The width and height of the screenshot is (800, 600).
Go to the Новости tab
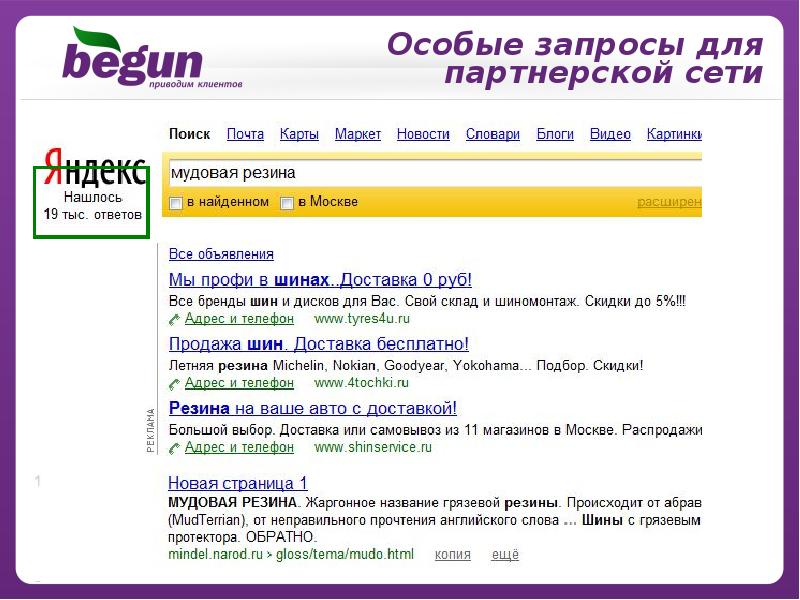click(x=423, y=134)
